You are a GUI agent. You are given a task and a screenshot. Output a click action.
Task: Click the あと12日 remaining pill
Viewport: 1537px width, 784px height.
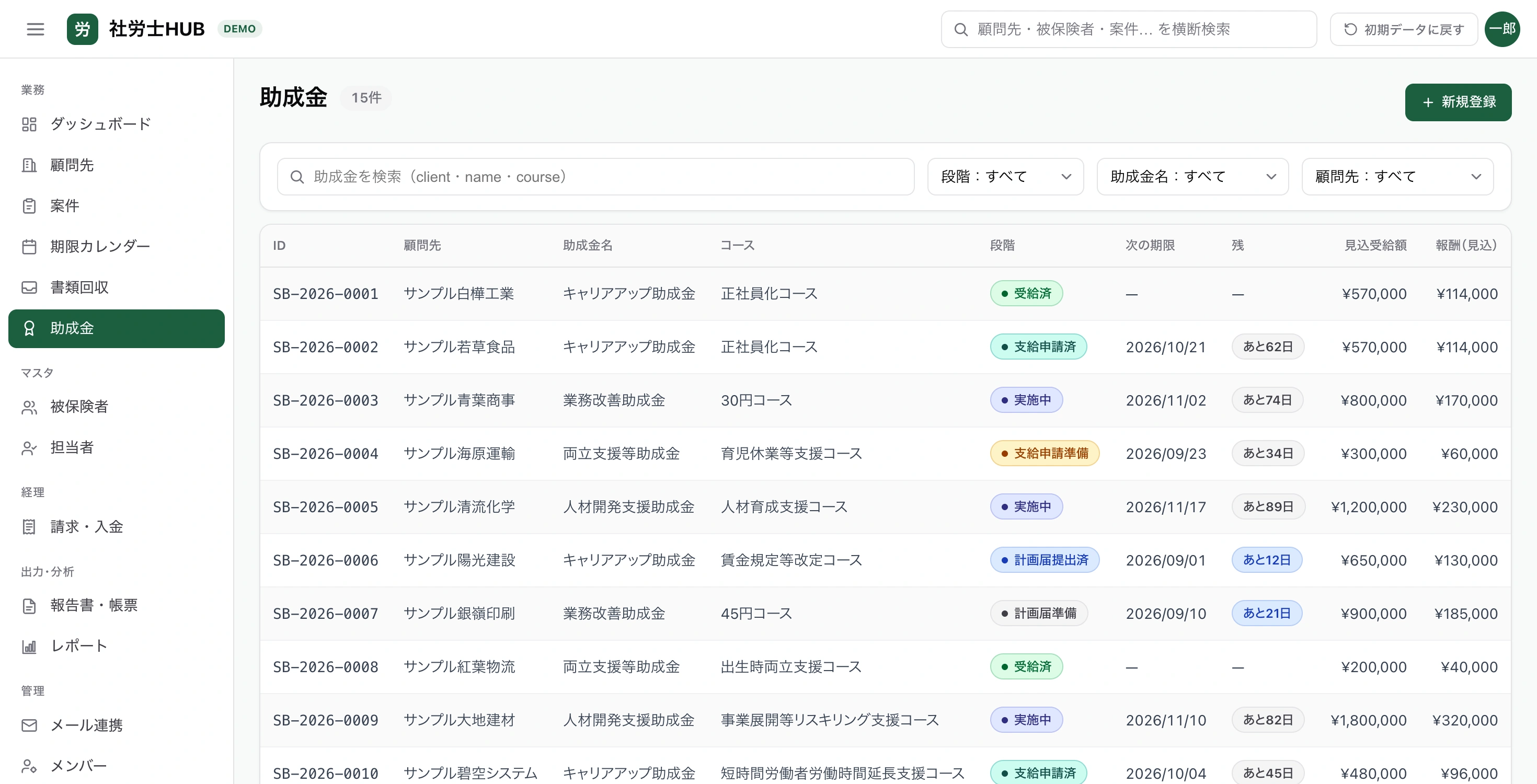1267,560
